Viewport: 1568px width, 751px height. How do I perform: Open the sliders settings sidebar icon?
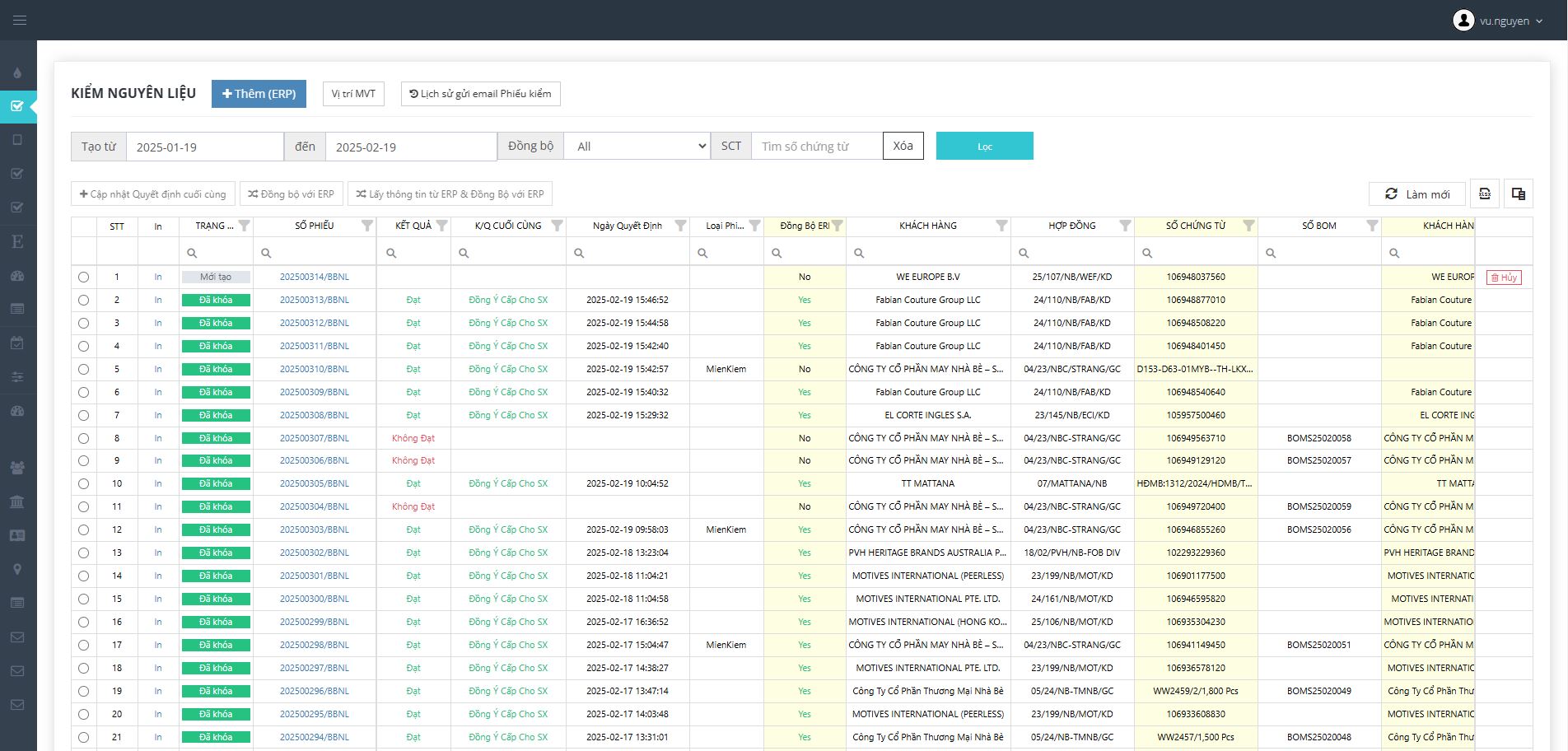point(17,377)
